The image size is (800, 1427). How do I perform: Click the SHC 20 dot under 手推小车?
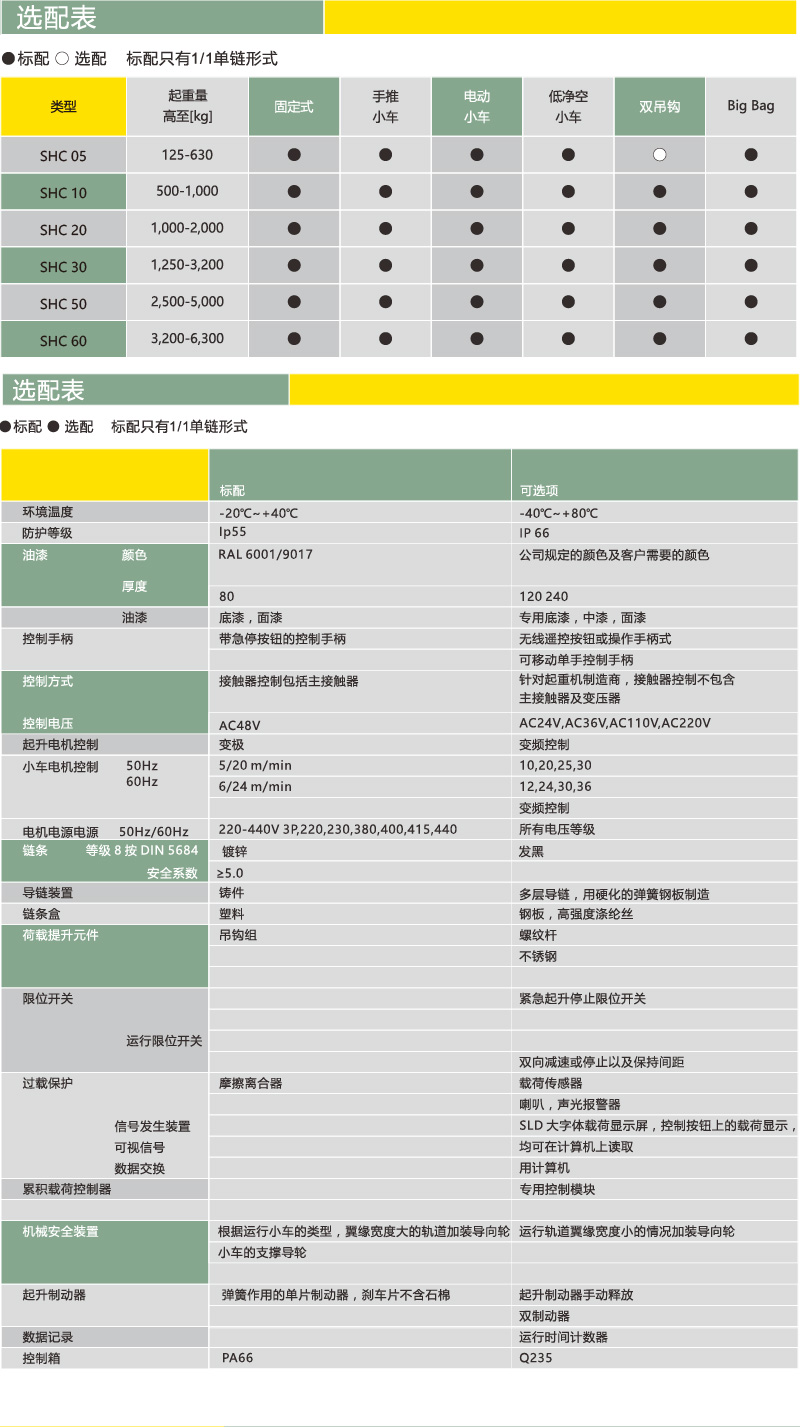click(386, 228)
